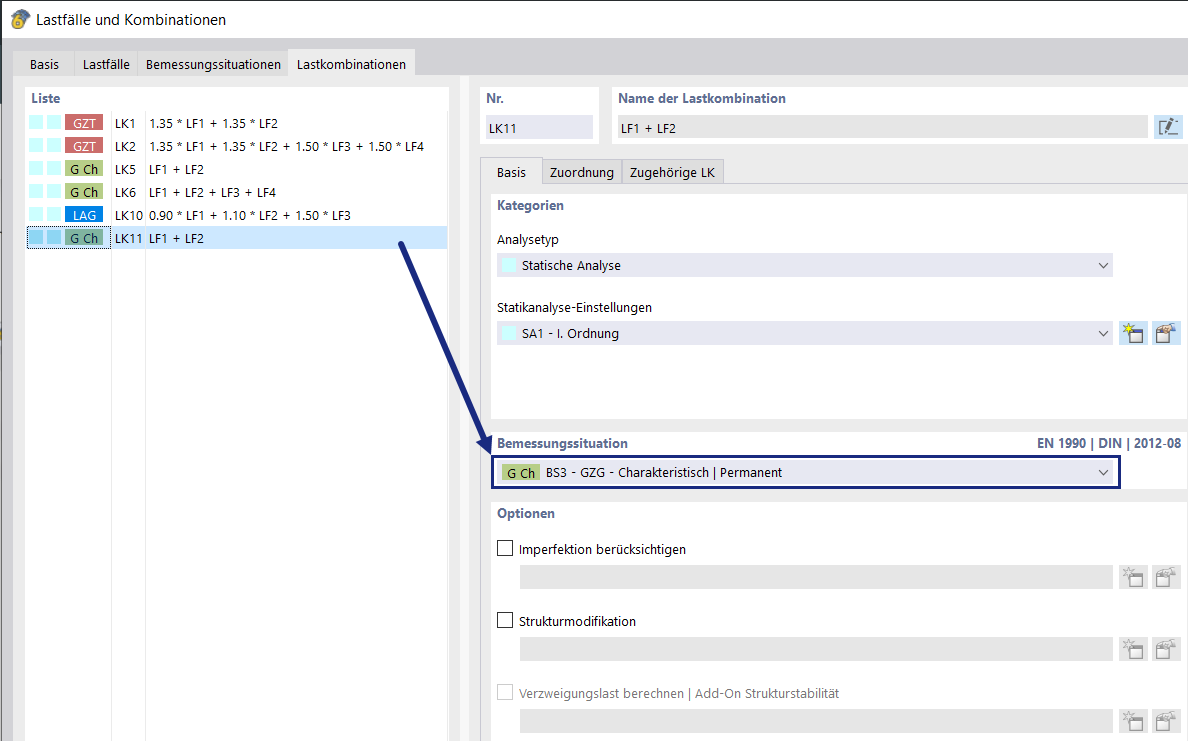This screenshot has height=741, width=1188.
Task: Select row LK6 LF1 + LF2 + LF3 + LF4
Action: [x=237, y=192]
